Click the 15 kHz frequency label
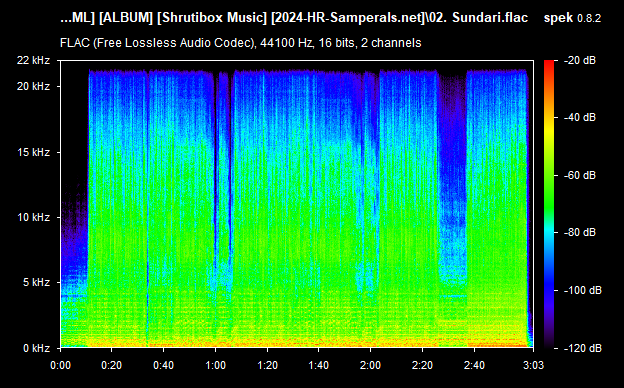Image resolution: width=624 pixels, height=388 pixels. pyautogui.click(x=33, y=152)
